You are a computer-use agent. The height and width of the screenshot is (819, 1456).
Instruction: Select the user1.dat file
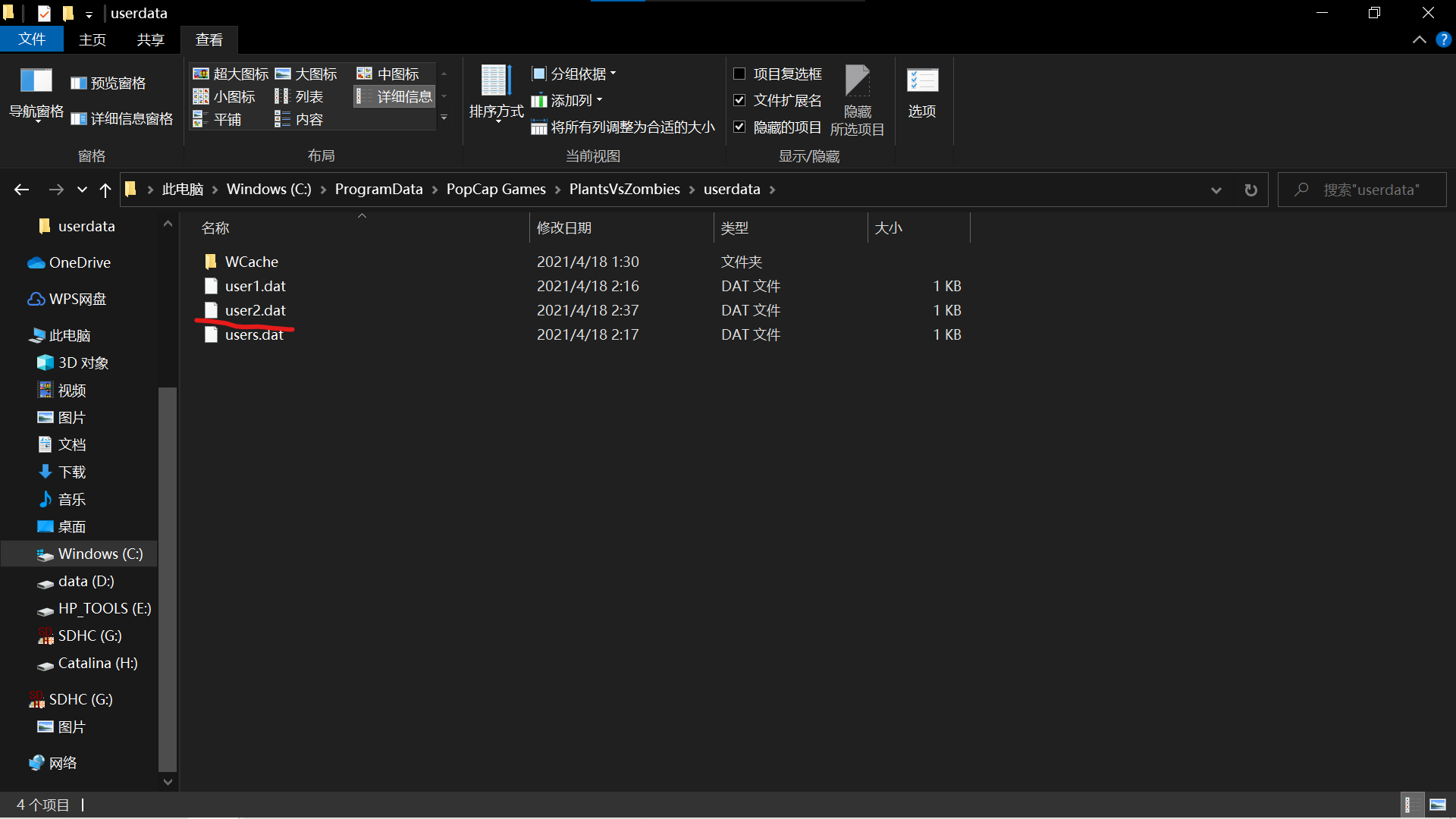pos(255,286)
